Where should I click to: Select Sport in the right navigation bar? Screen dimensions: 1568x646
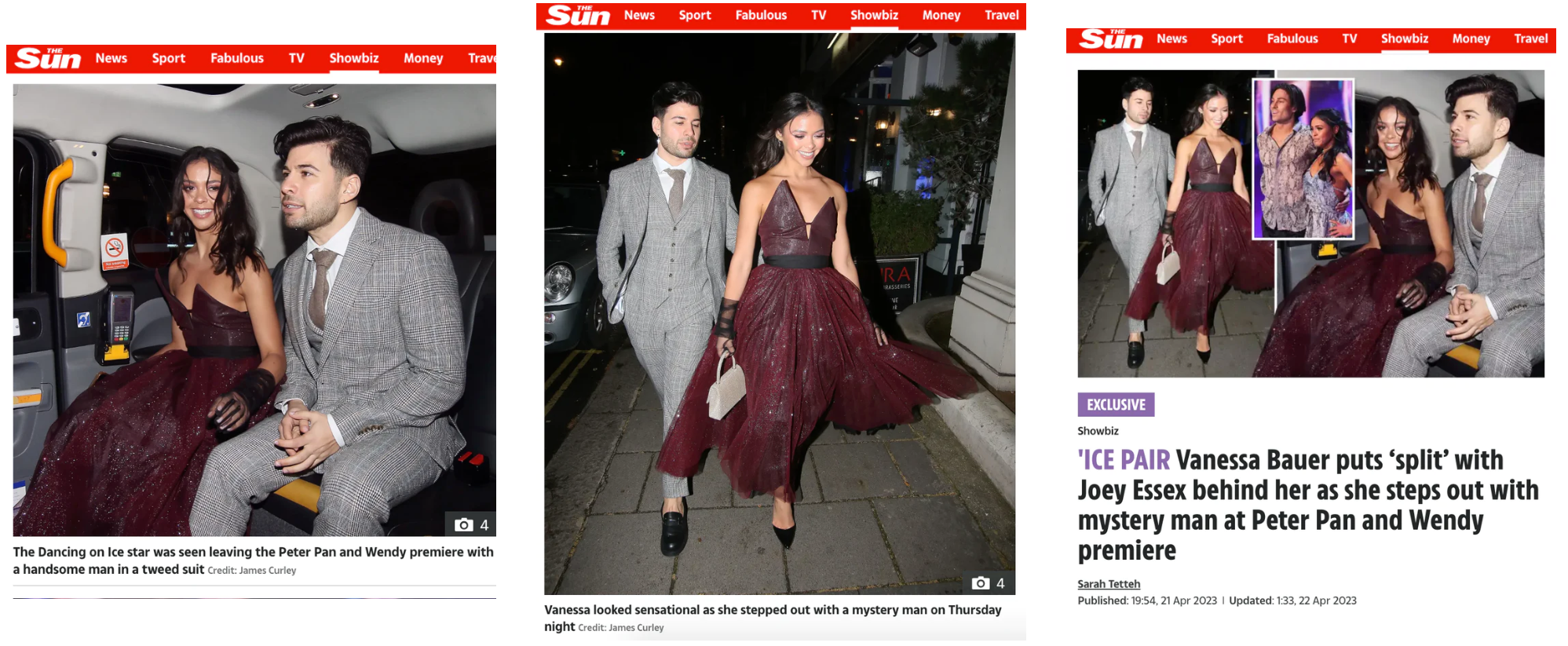[1226, 38]
